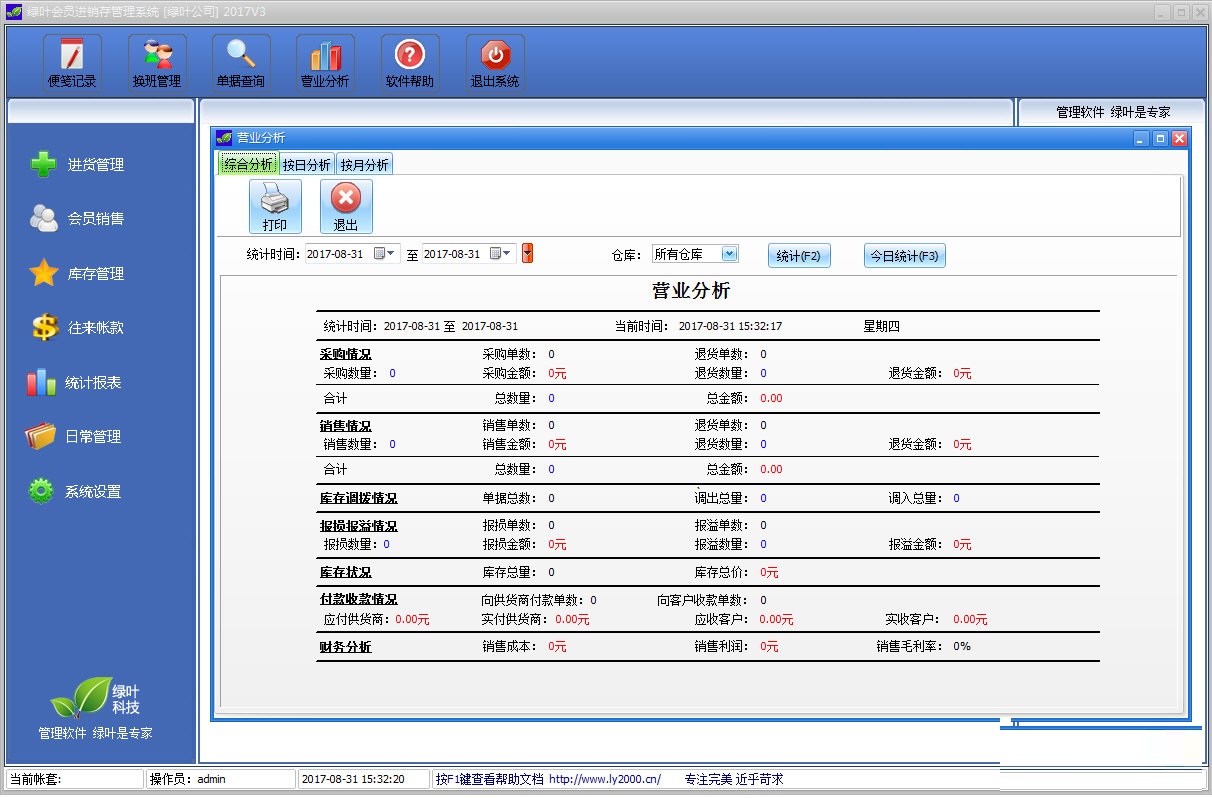The height and width of the screenshot is (798, 1212).
Task: Open 换班管理 shift management icon
Action: tap(157, 64)
